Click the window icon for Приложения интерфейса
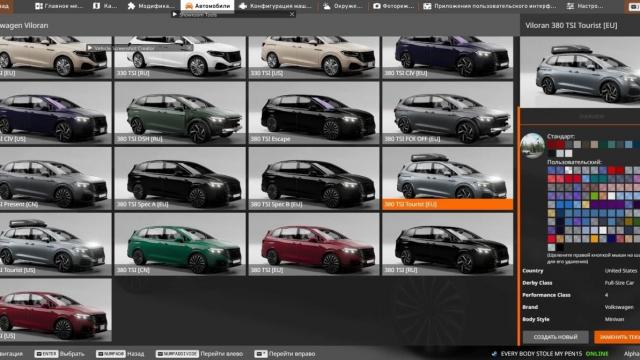This screenshot has height=360, width=640. point(427,6)
